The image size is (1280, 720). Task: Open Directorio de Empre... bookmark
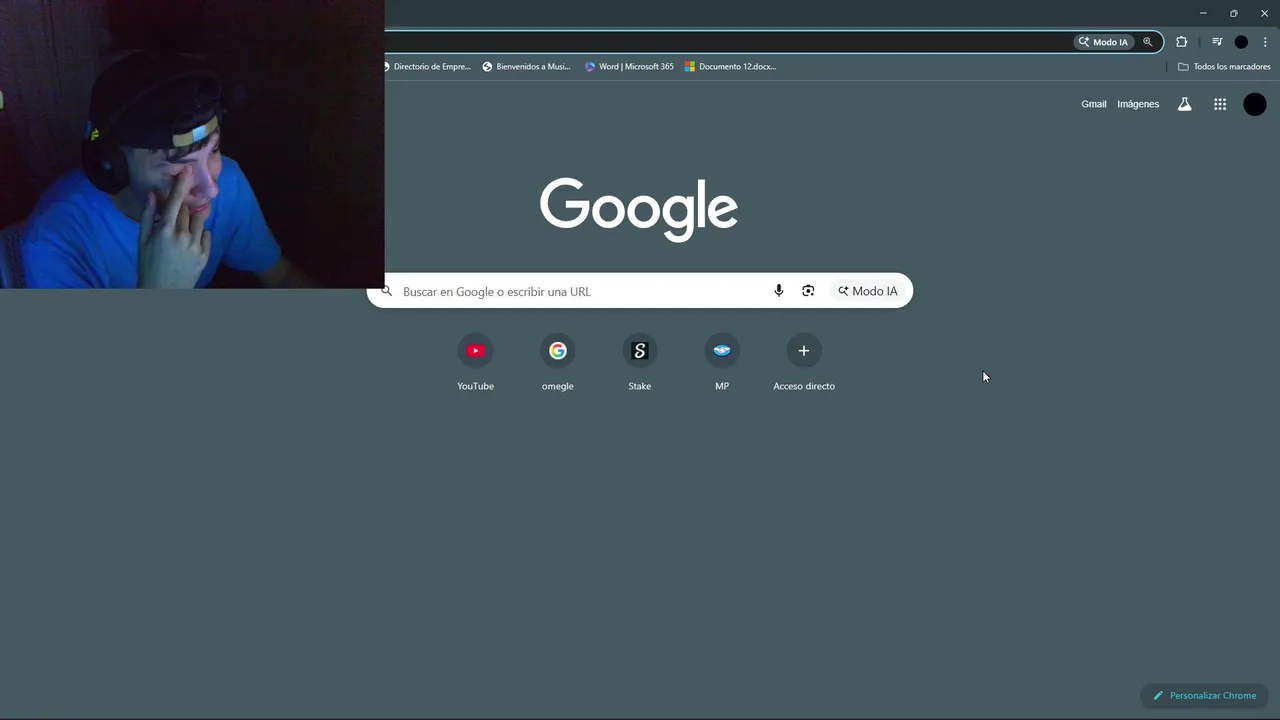427,67
